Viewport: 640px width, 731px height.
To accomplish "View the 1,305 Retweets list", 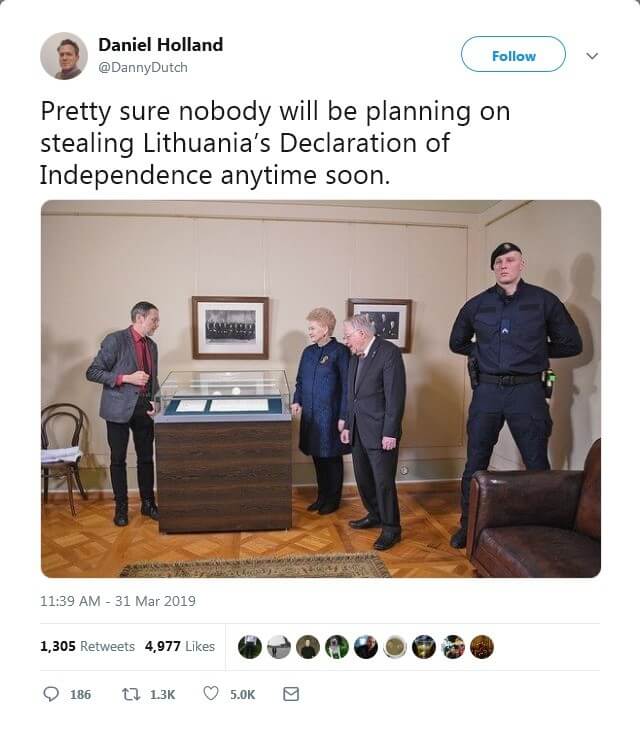I will pyautogui.click(x=87, y=646).
